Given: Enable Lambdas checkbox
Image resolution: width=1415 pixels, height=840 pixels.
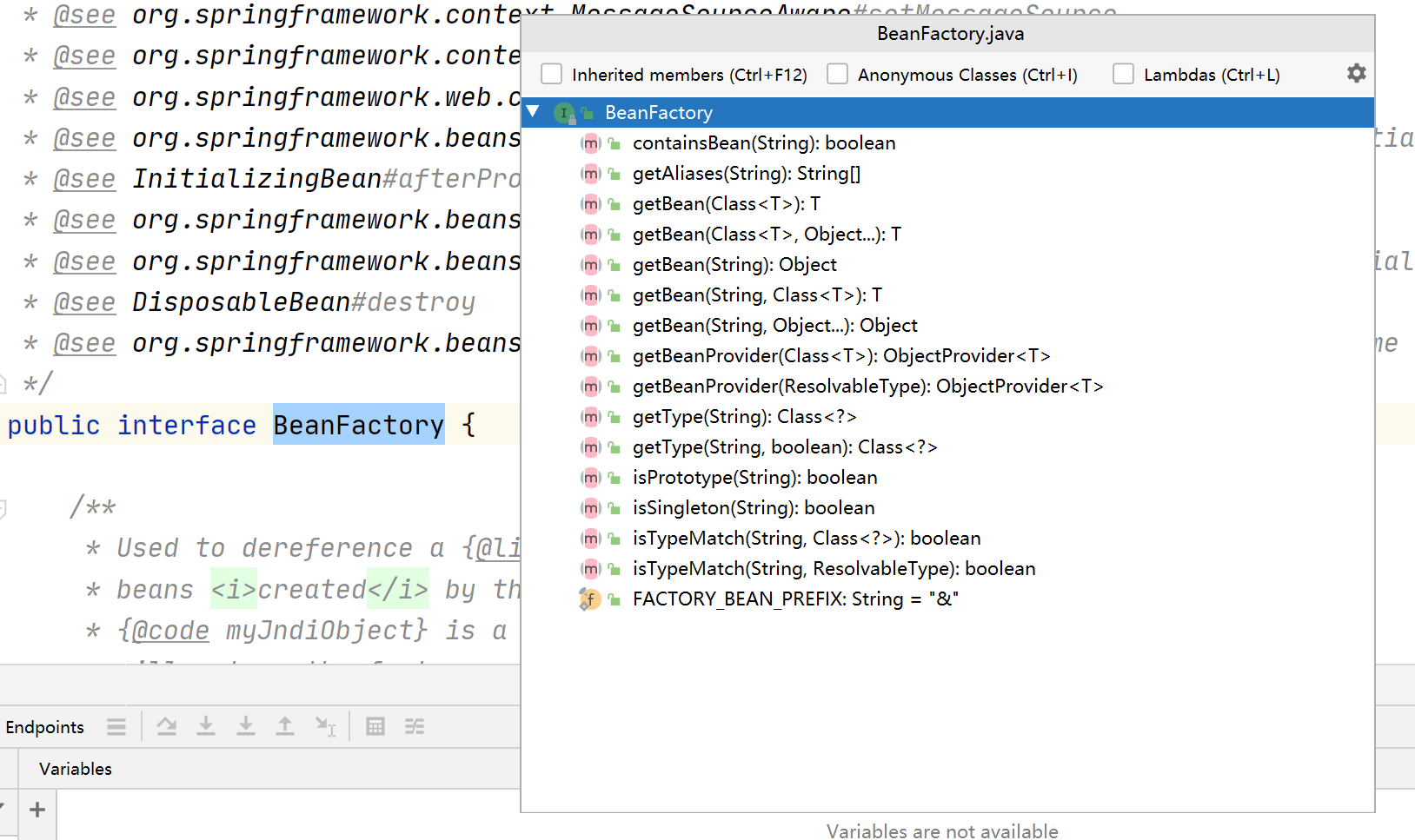Looking at the screenshot, I should pyautogui.click(x=1124, y=74).
